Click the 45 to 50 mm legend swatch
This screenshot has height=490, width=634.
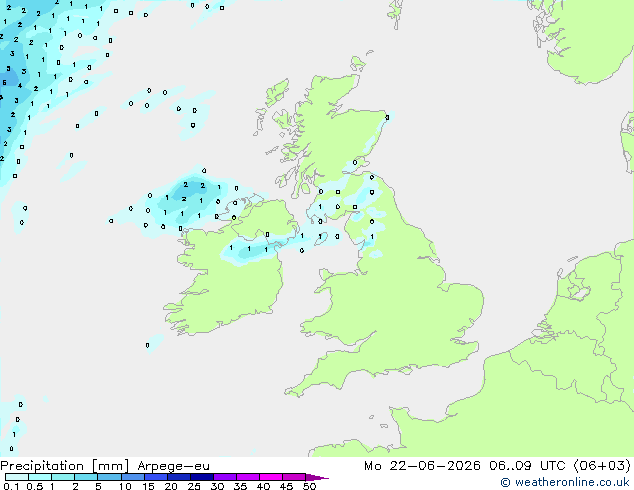294,477
